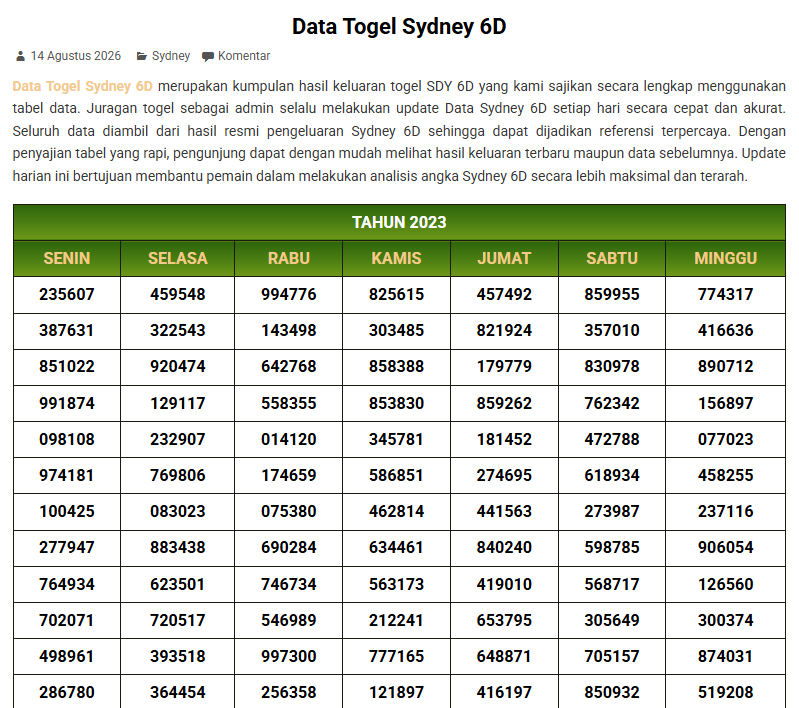Click the speech bubble comment icon
The image size is (799, 708).
tap(208, 57)
